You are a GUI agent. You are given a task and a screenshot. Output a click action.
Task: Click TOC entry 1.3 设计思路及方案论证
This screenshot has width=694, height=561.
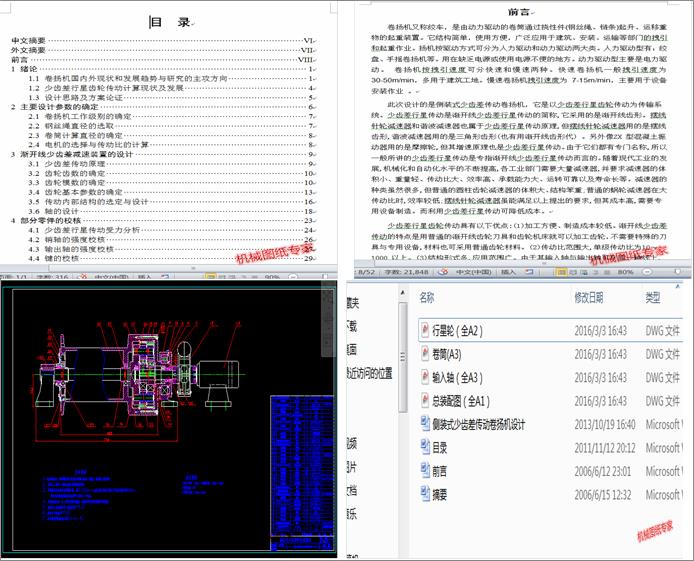pos(76,97)
